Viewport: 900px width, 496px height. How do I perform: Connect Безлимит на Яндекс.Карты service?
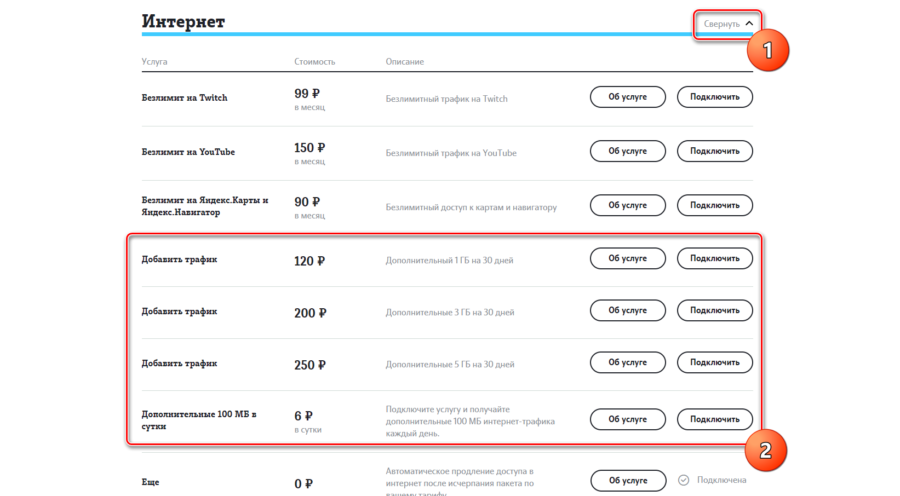coord(715,205)
